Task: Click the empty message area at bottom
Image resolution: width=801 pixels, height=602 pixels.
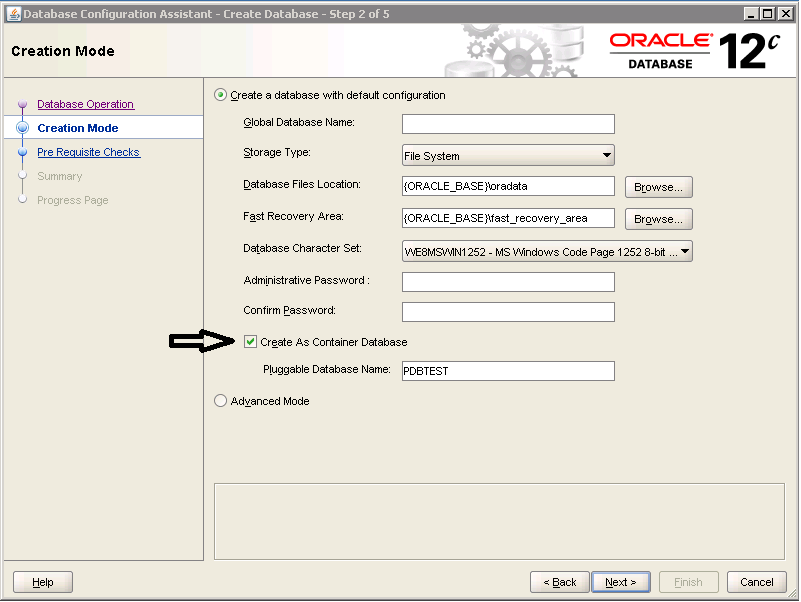Action: point(499,521)
